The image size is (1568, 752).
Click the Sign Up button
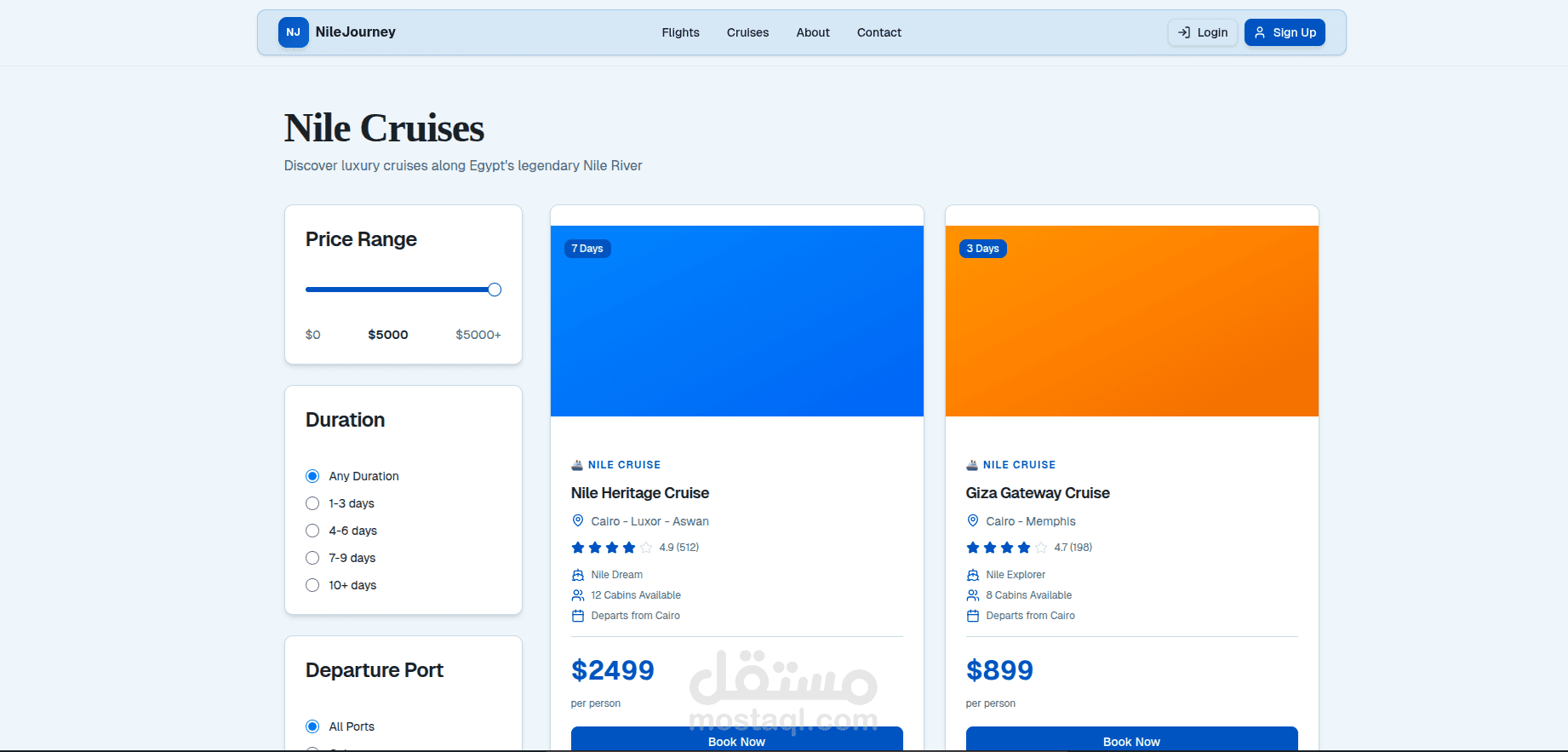[1285, 32]
